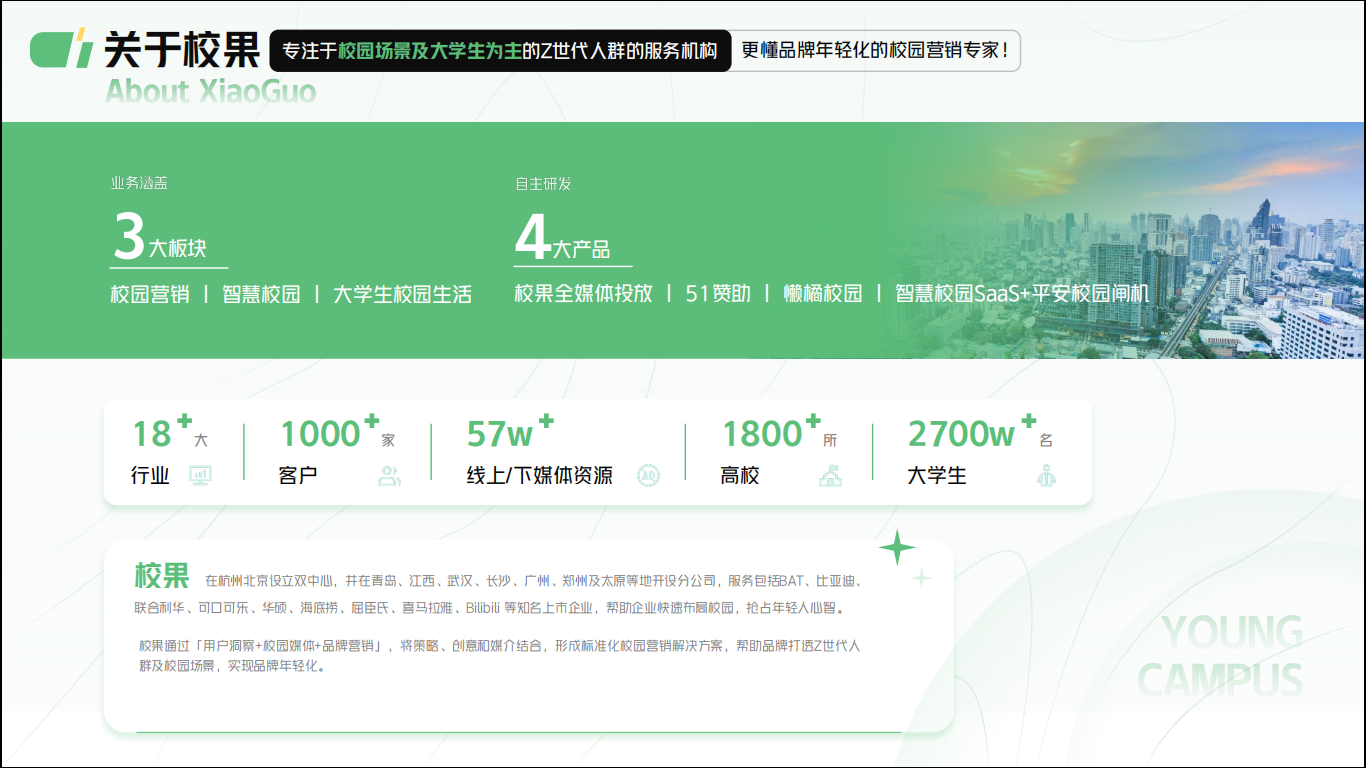The image size is (1366, 768).
Task: Click the 1800+ universities statistic
Action: [x=780, y=431]
